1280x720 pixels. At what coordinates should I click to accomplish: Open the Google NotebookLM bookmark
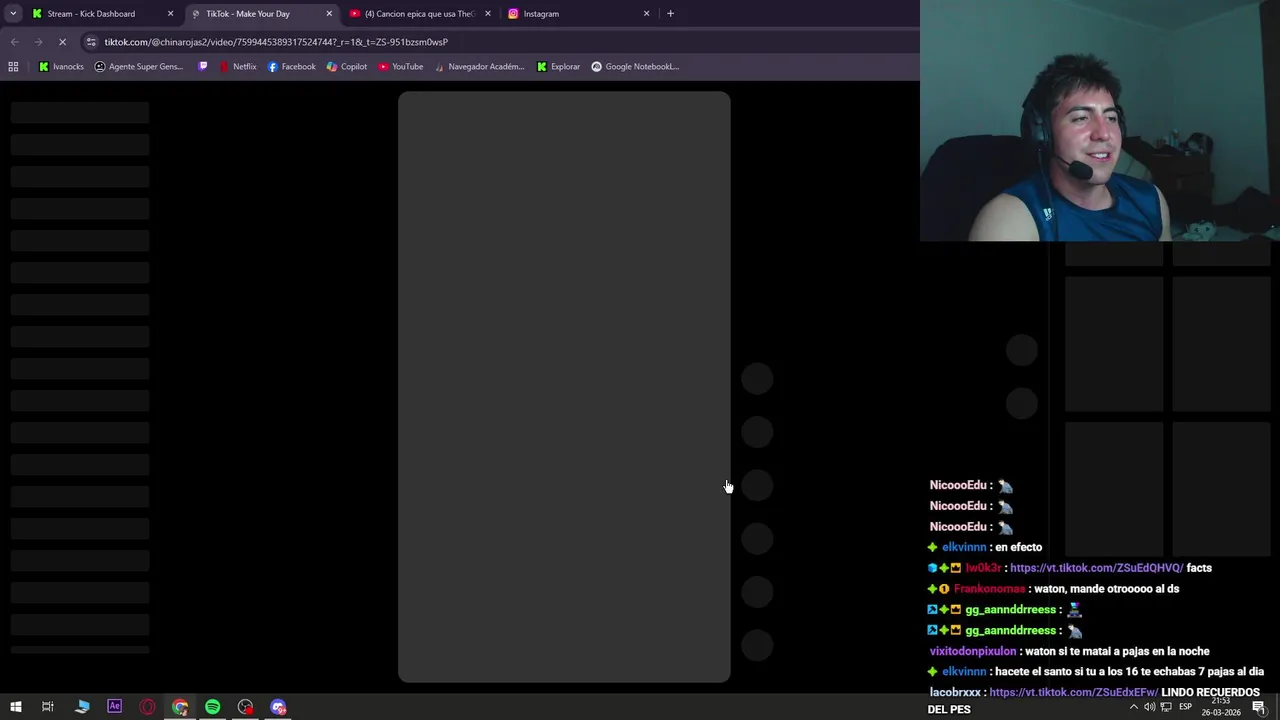635,67
